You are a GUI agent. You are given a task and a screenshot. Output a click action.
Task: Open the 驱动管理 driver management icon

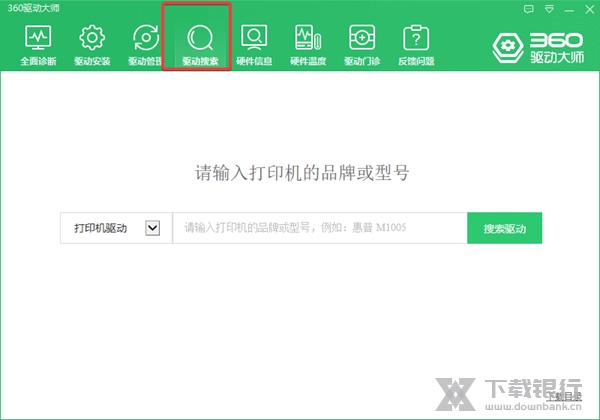point(145,45)
